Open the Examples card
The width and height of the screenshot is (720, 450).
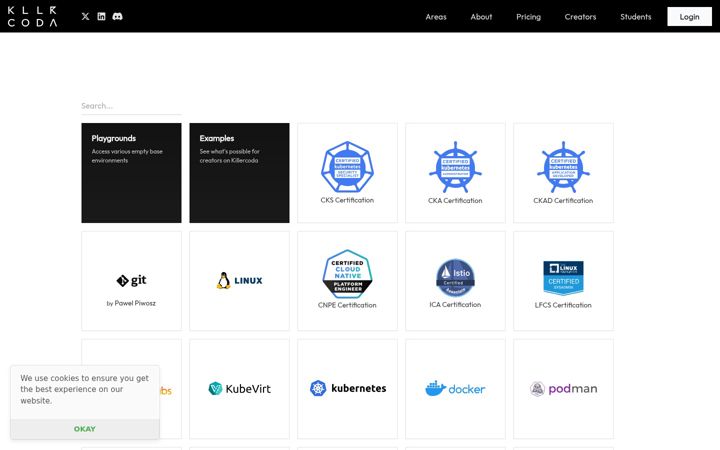pyautogui.click(x=239, y=173)
